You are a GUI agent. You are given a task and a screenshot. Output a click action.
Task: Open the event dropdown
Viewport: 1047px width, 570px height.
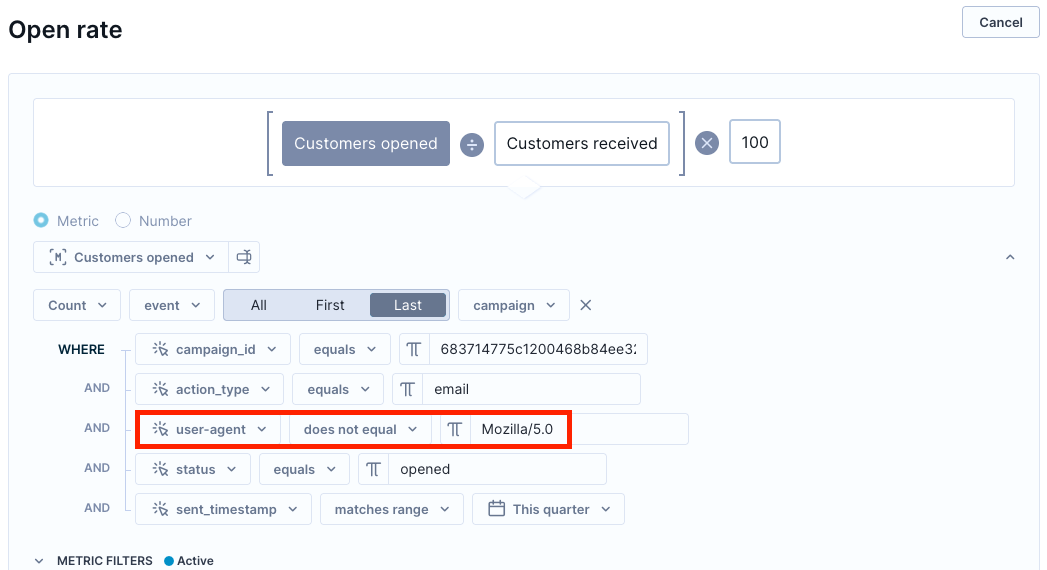[x=172, y=305]
